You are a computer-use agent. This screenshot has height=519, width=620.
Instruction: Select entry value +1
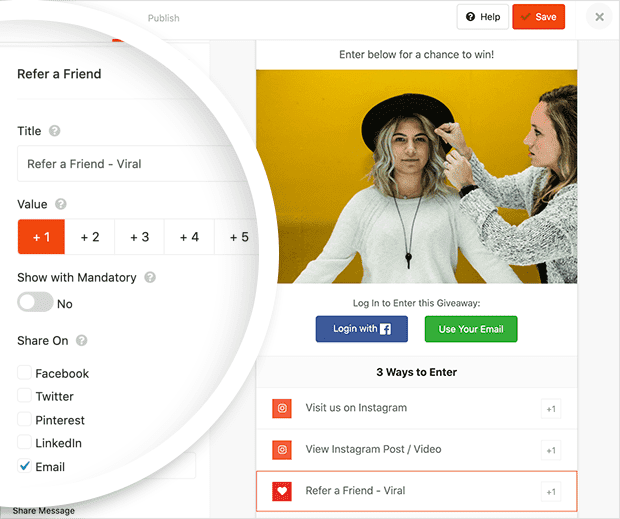coord(41,237)
